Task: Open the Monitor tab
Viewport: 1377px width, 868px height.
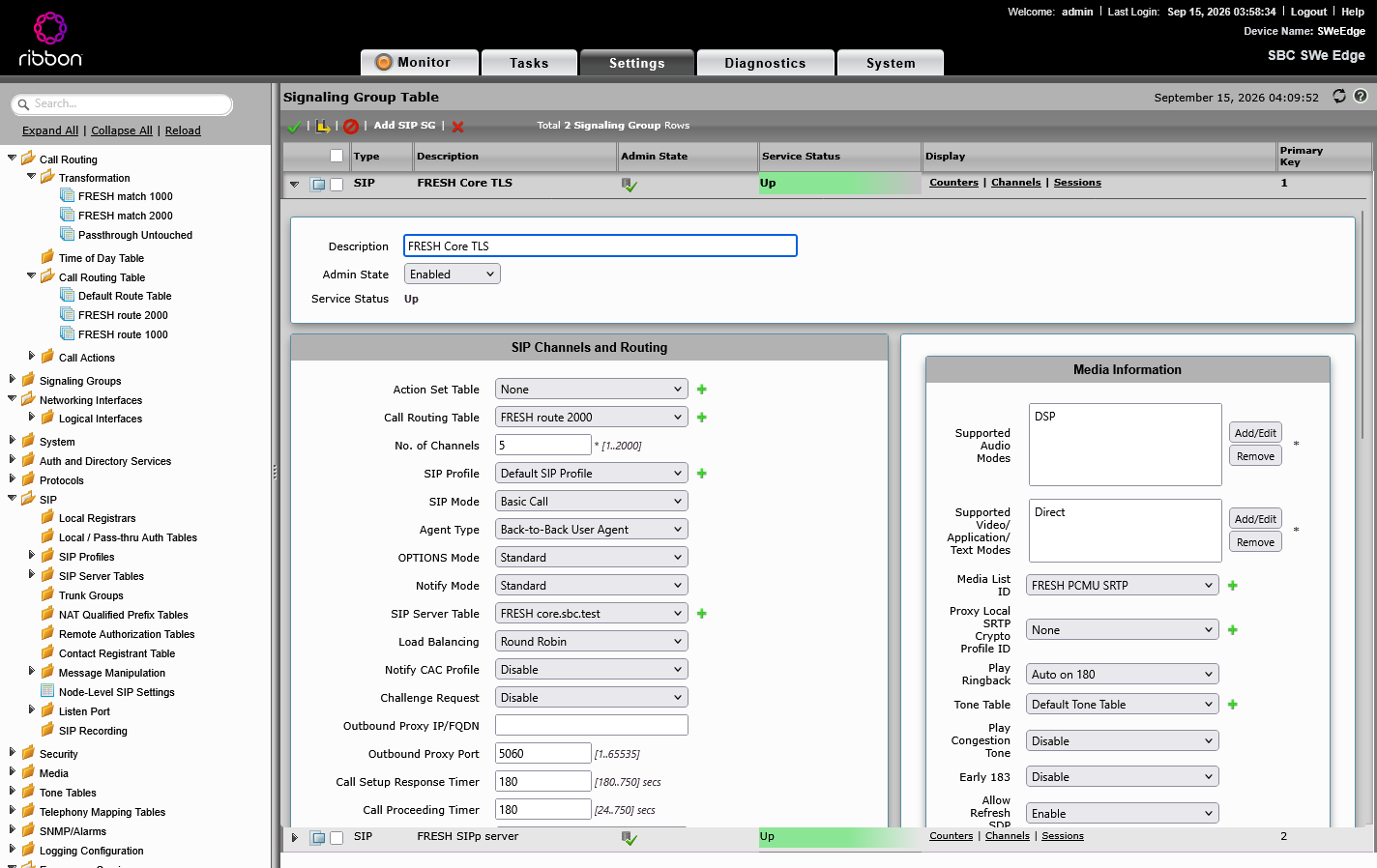Action: coord(420,63)
